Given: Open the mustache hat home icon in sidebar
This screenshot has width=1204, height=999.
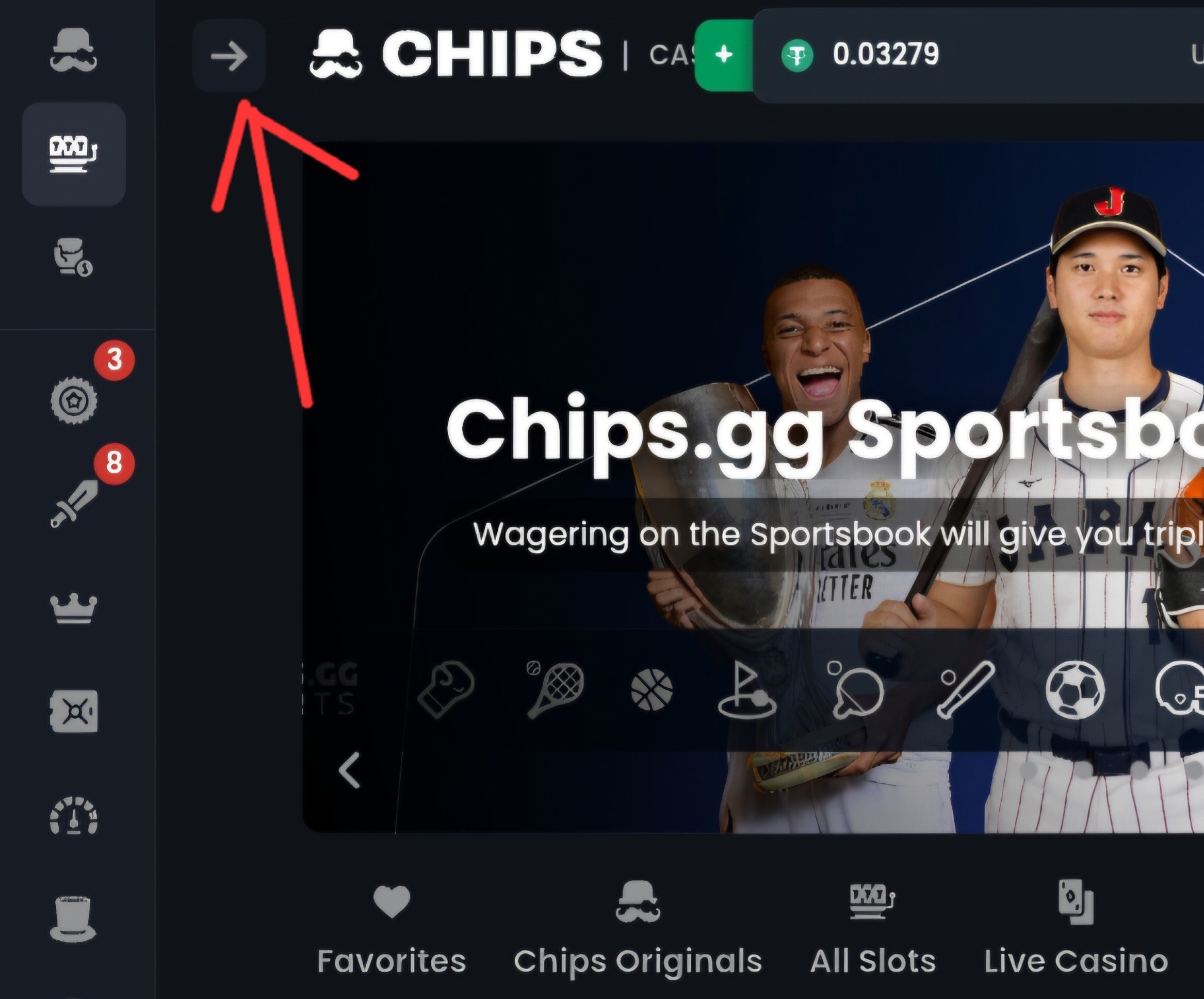Looking at the screenshot, I should point(73,51).
